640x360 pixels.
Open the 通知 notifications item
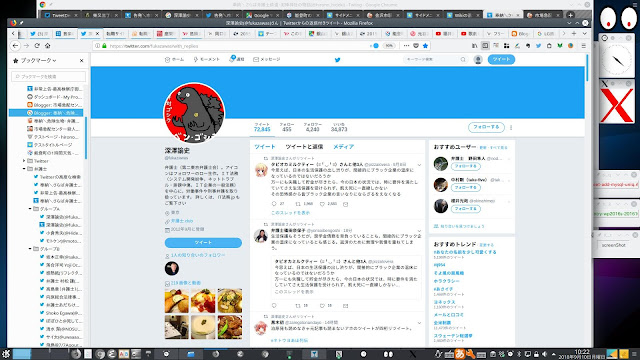pyautogui.click(x=237, y=59)
